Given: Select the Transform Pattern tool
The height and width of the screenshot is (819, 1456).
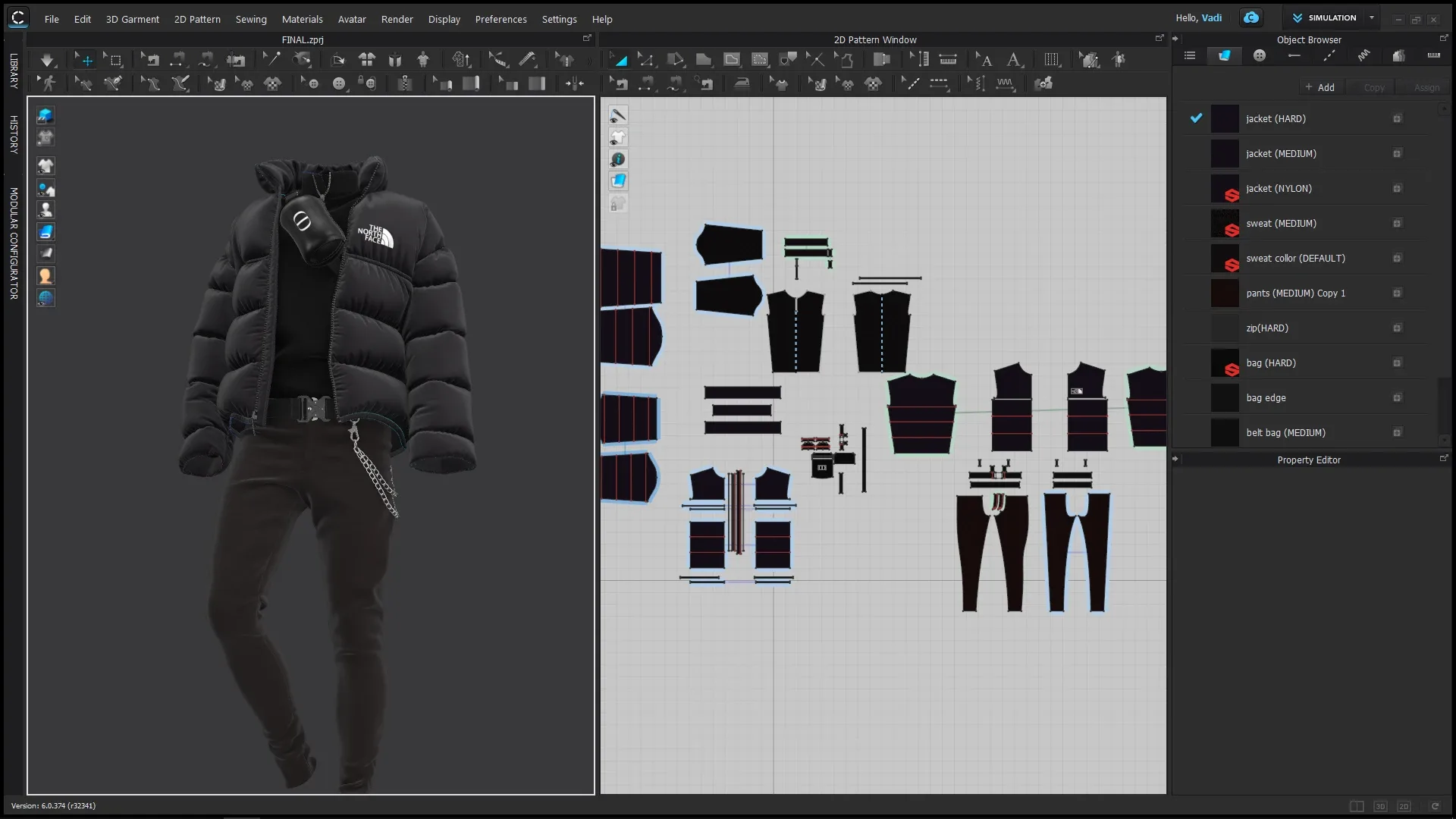Looking at the screenshot, I should pyautogui.click(x=620, y=59).
